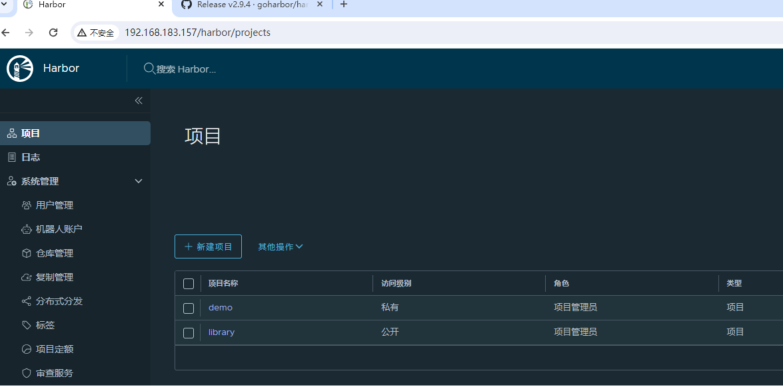Click the 私有 cell in demo row
This screenshot has height=386, width=783.
[390, 308]
